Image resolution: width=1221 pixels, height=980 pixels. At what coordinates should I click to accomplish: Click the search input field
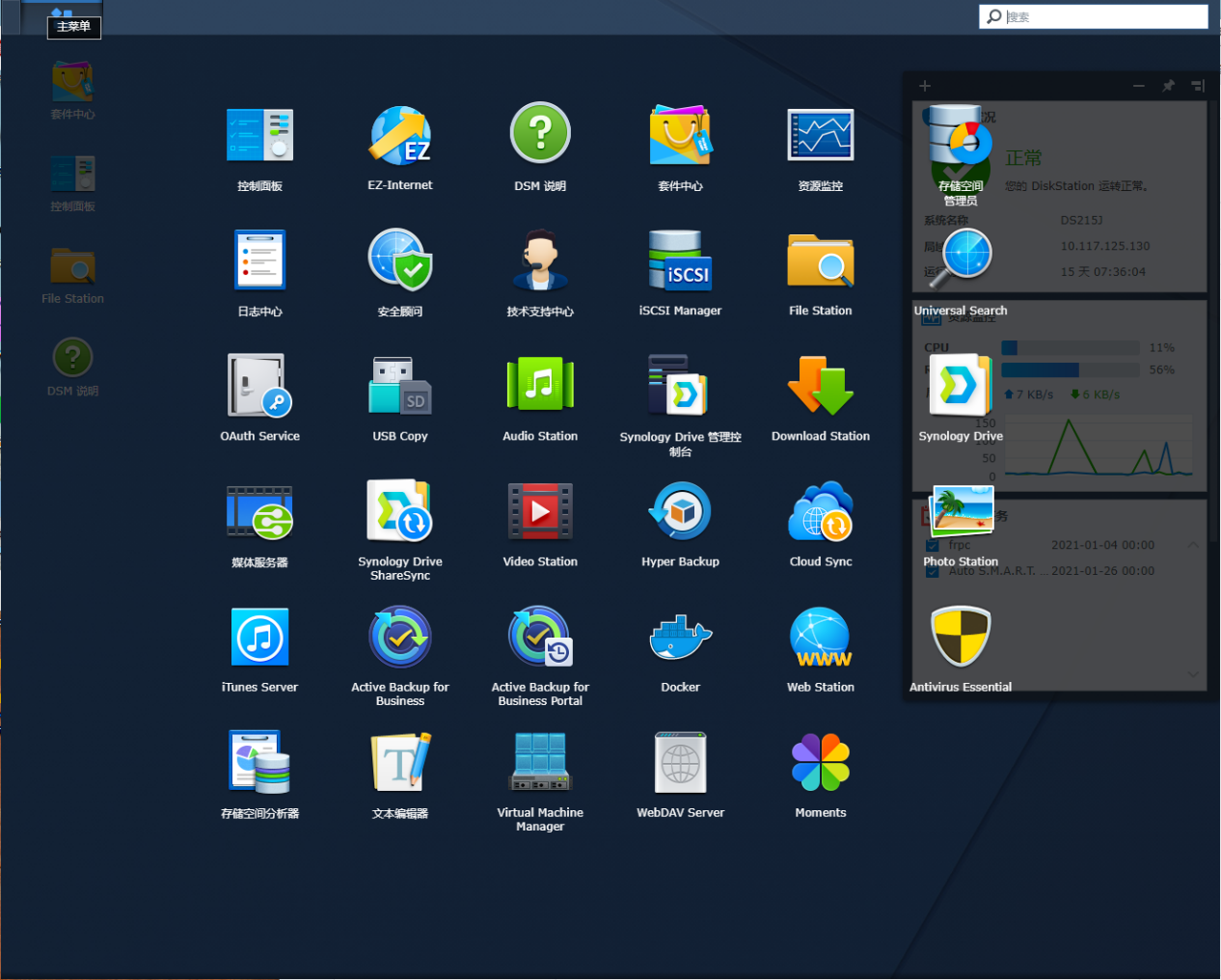[x=1102, y=16]
